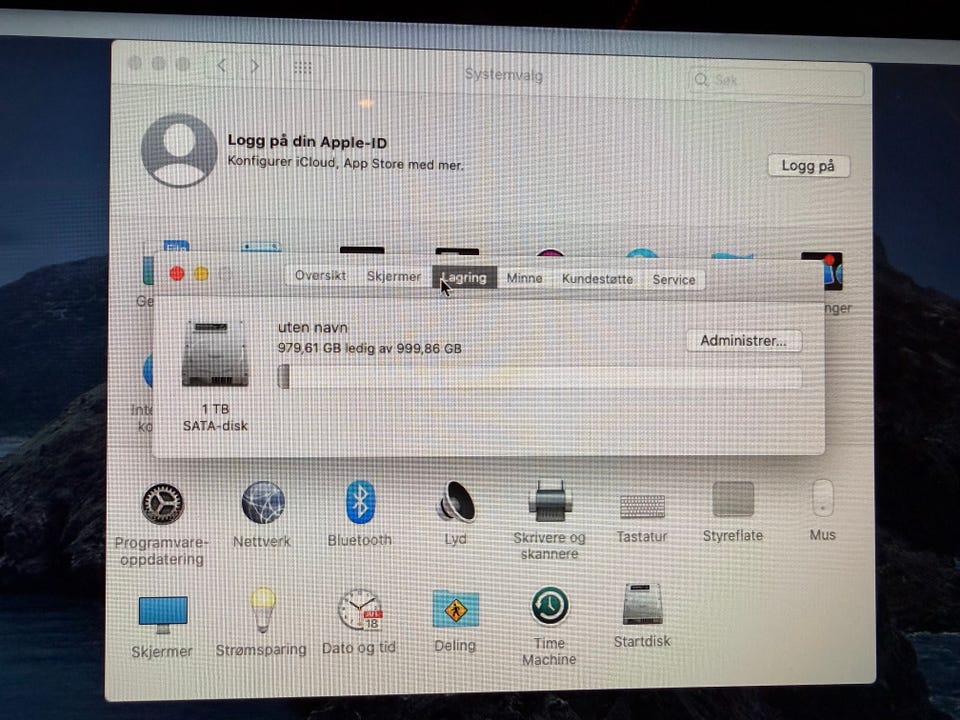This screenshot has width=960, height=720.
Task: Open Dato og tid preferences
Action: point(360,609)
